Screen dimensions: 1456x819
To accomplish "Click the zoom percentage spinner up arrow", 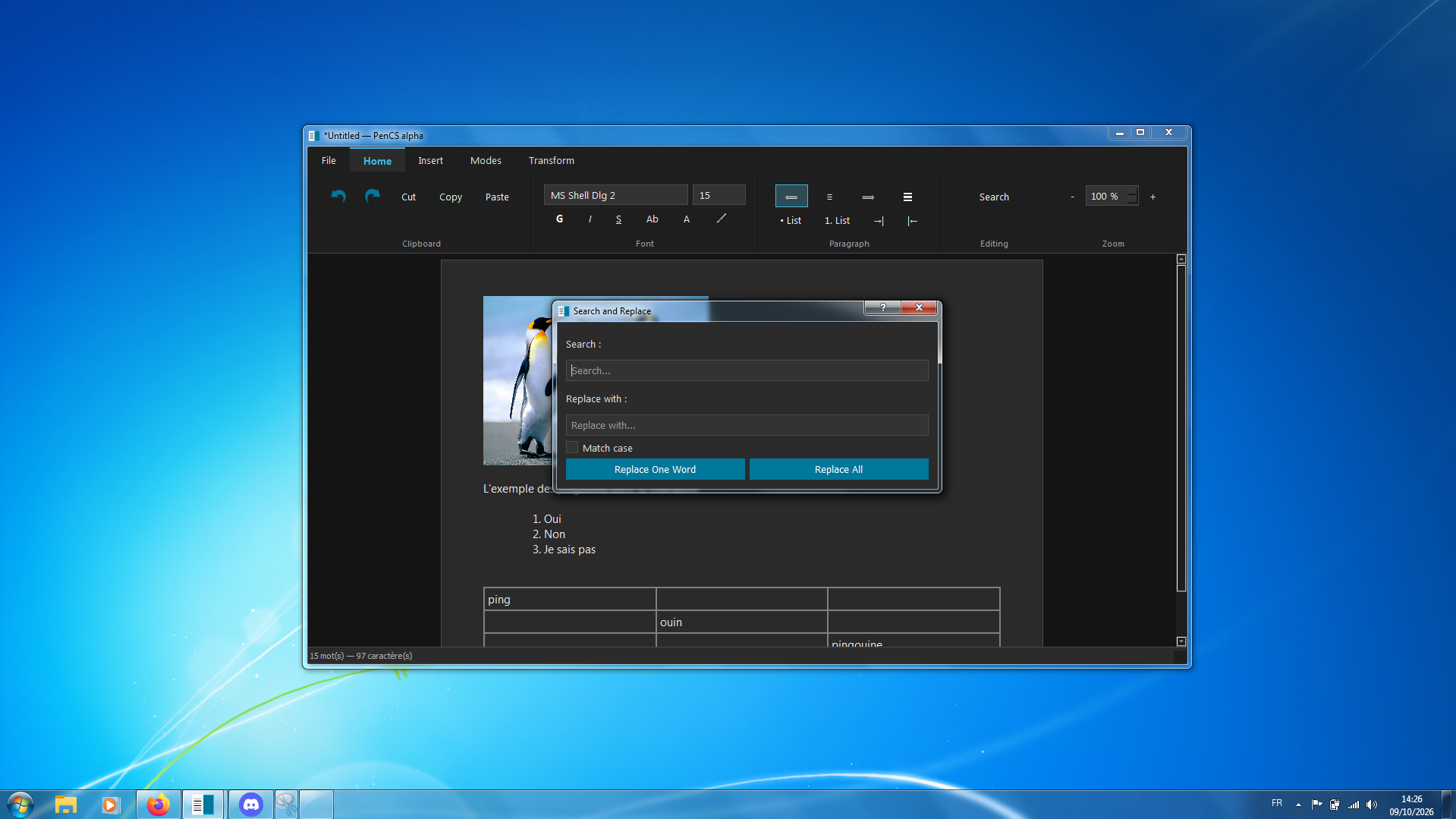I will pos(1132,191).
